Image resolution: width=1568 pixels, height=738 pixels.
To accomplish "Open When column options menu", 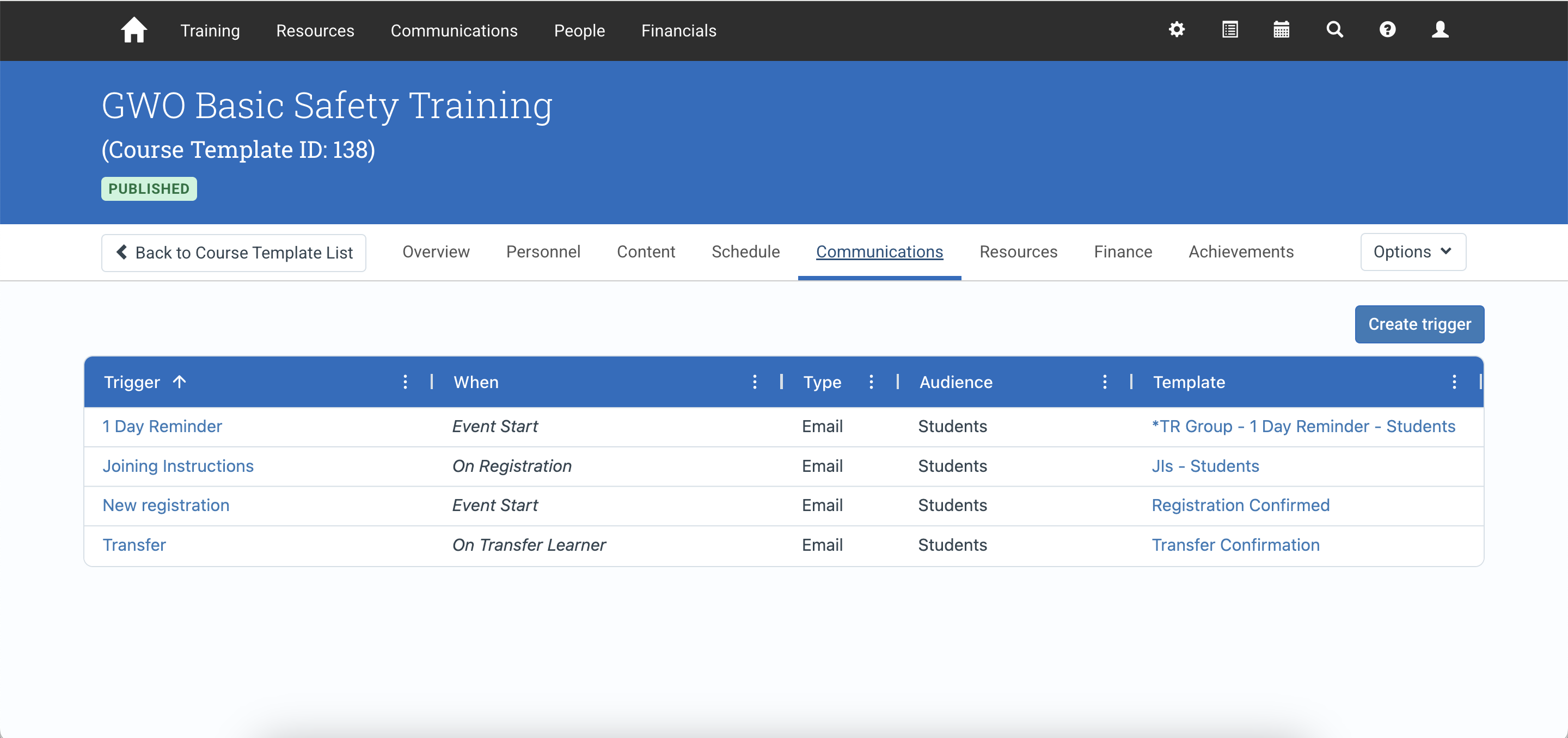I will (754, 382).
